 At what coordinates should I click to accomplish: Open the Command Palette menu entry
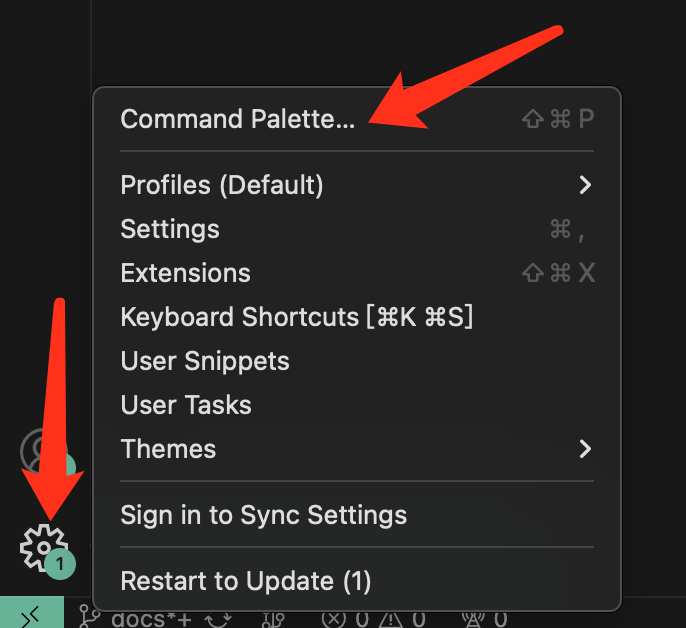(x=237, y=119)
